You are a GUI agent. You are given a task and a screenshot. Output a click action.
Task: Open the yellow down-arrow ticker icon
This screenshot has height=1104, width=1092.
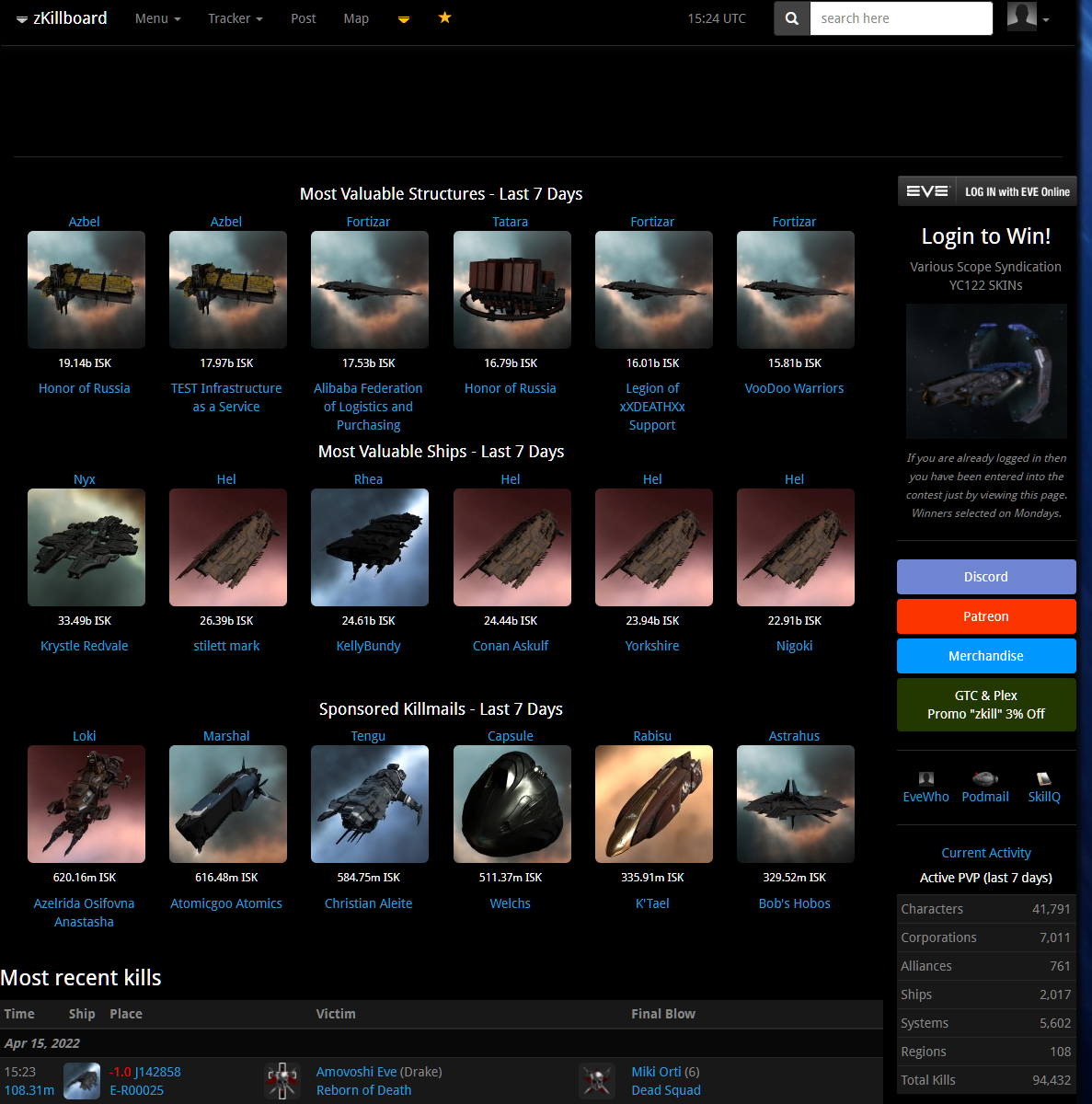[404, 18]
